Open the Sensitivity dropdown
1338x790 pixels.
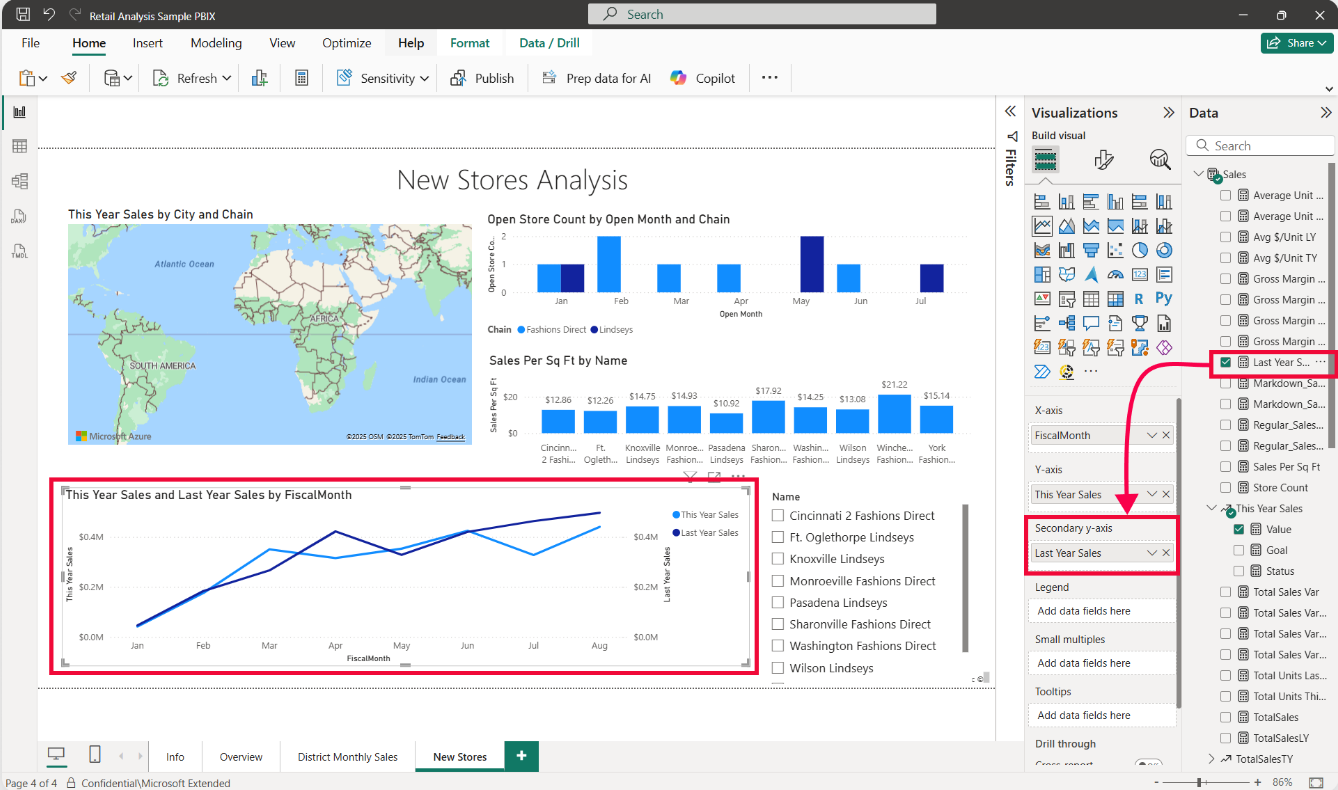pyautogui.click(x=383, y=78)
